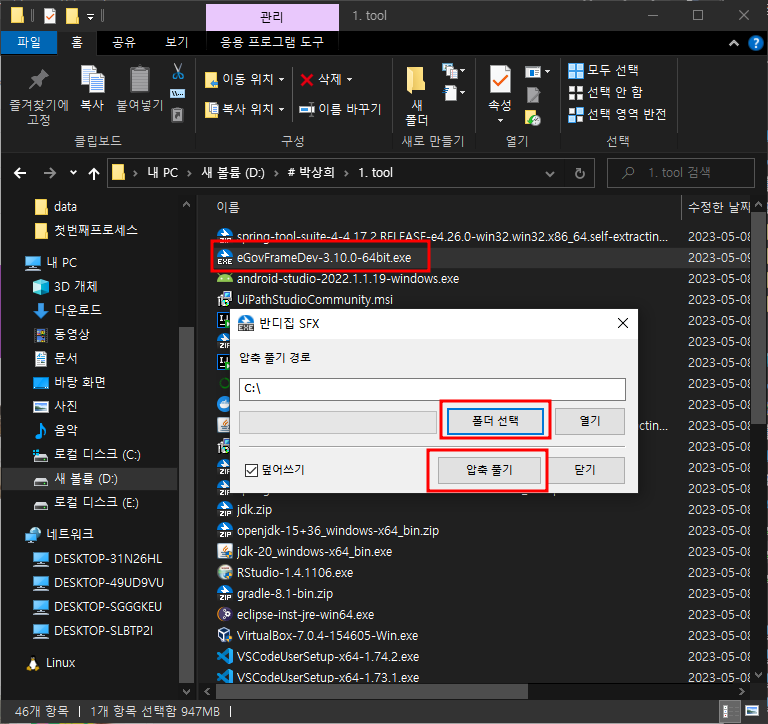Click 선택 안 함 (Select none)
768x724 pixels.
pyautogui.click(x=605, y=92)
